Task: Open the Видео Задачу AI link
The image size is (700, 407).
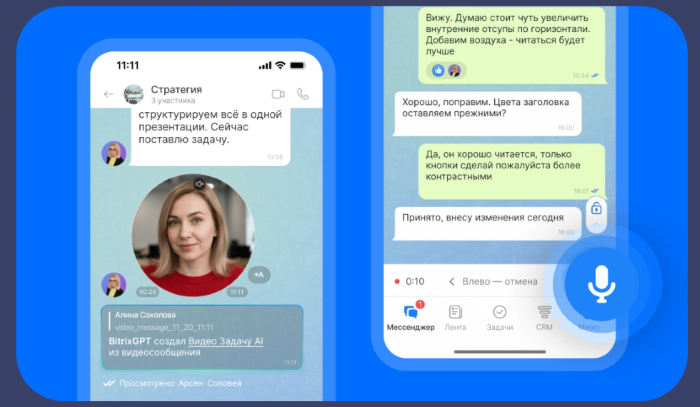Action: (x=225, y=341)
